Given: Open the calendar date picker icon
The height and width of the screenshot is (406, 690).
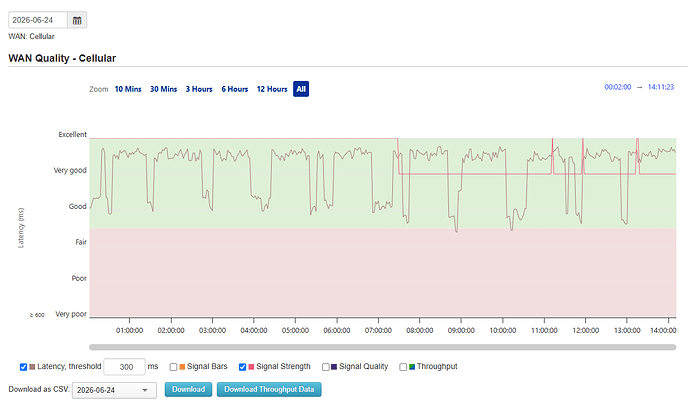Looking at the screenshot, I should click(77, 20).
